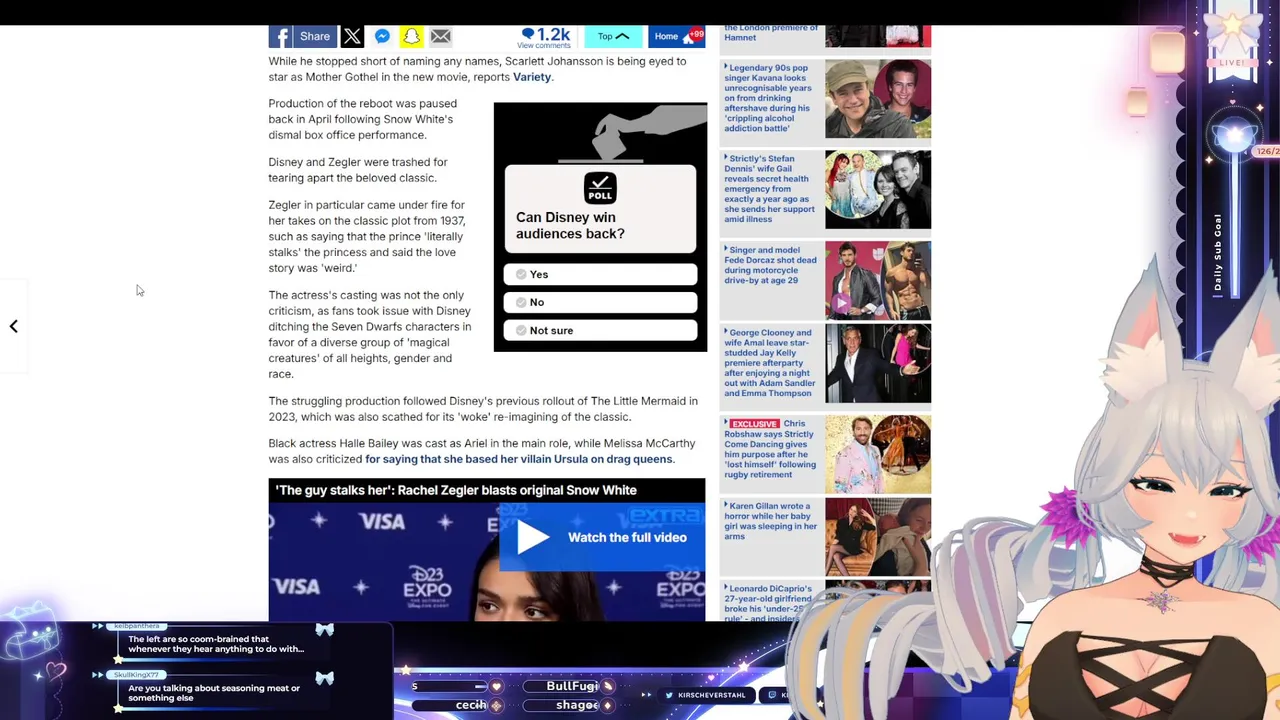Open link about Ursula based on drag queens
The image size is (1280, 720).
point(519,459)
